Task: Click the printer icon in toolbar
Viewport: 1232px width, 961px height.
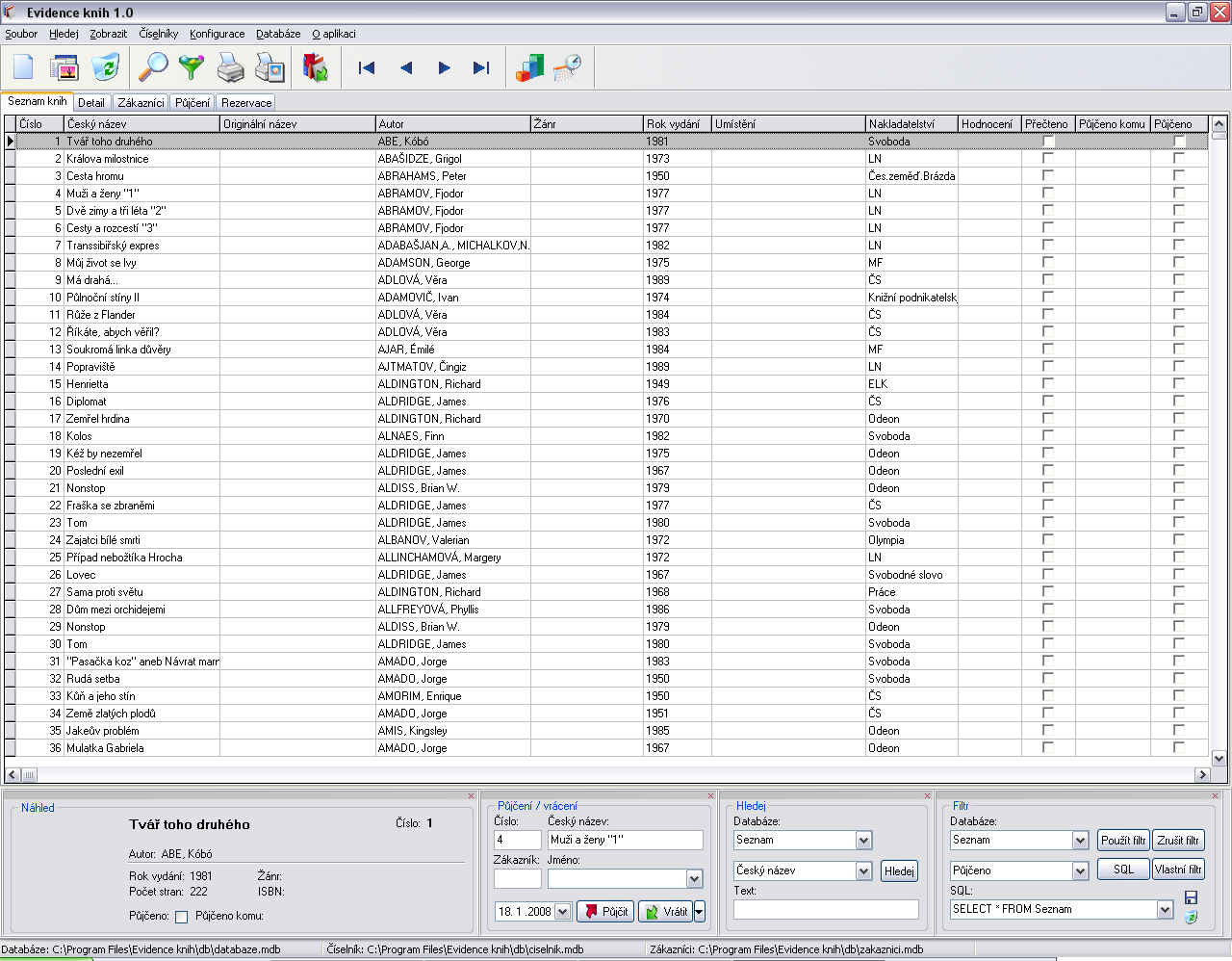Action: tap(231, 67)
